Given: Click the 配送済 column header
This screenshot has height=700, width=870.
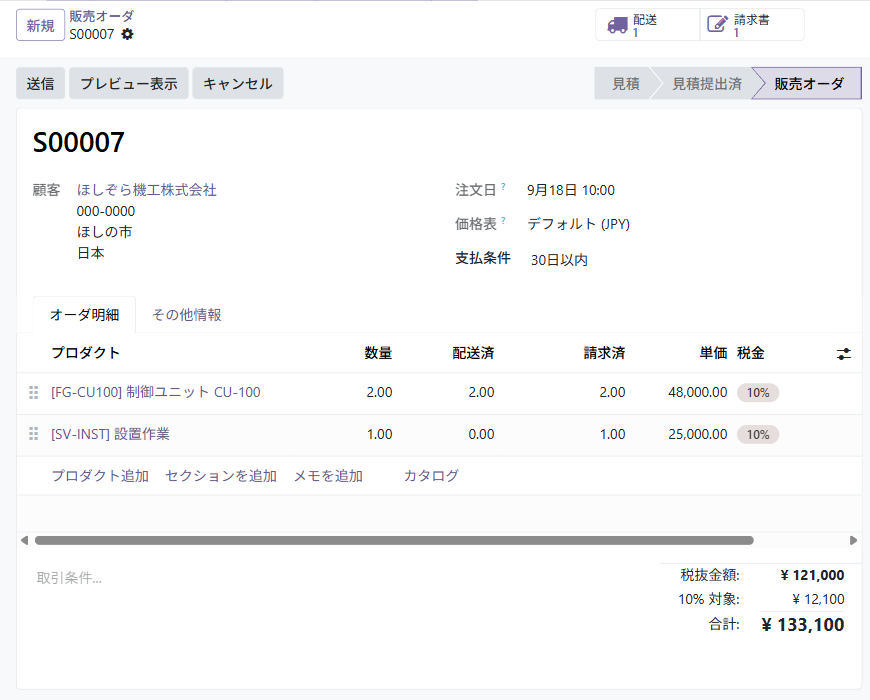Looking at the screenshot, I should click(x=473, y=353).
